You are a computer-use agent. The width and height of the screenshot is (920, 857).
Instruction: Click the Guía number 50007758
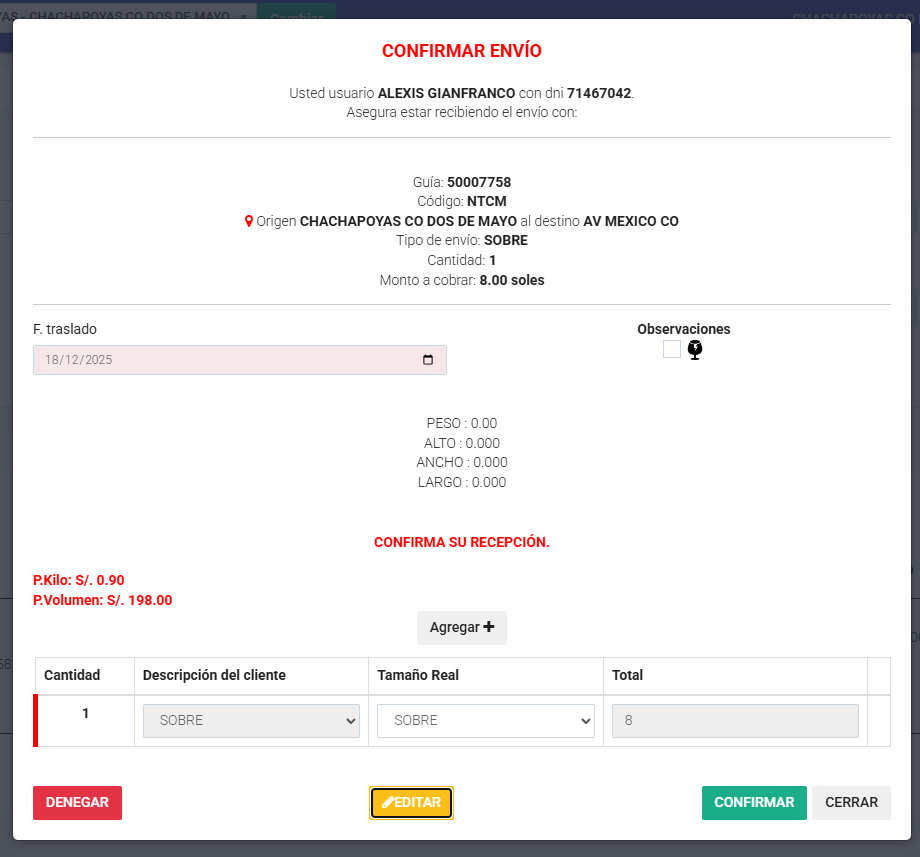479,182
